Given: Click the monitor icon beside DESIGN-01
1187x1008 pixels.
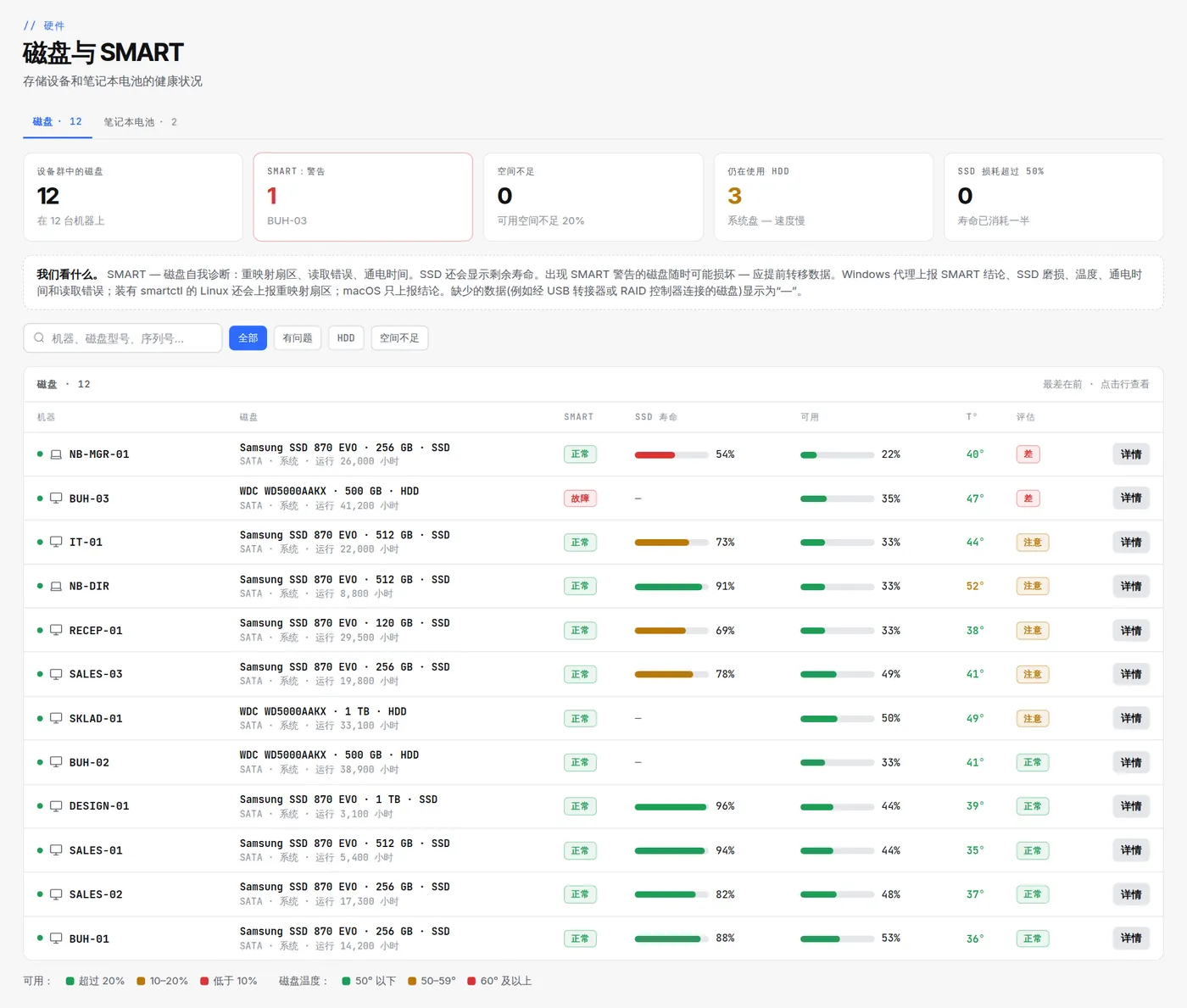Looking at the screenshot, I should pyautogui.click(x=56, y=806).
